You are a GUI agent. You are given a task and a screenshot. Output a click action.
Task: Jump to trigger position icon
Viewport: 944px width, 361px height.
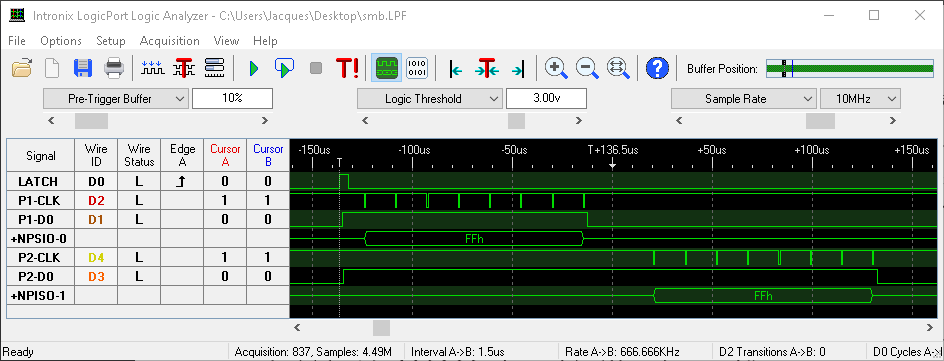[486, 68]
